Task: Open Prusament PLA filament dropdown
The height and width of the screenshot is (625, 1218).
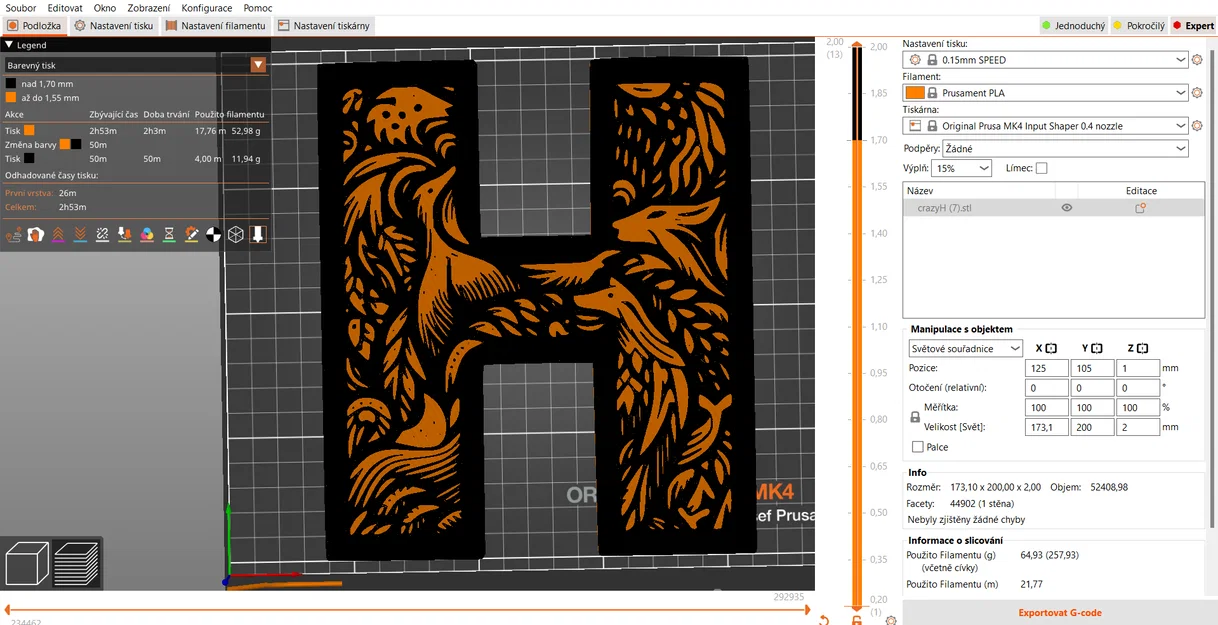Action: pyautogui.click(x=1046, y=93)
